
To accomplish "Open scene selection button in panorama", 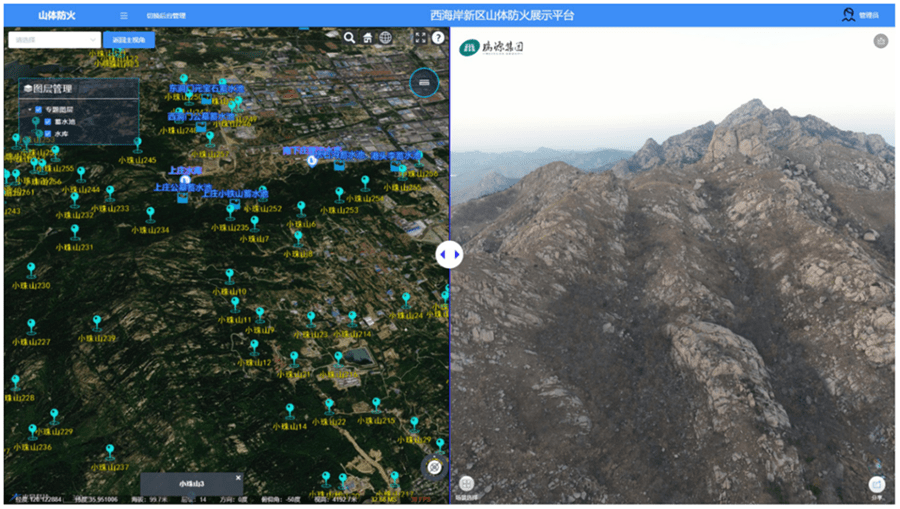I will 466,484.
